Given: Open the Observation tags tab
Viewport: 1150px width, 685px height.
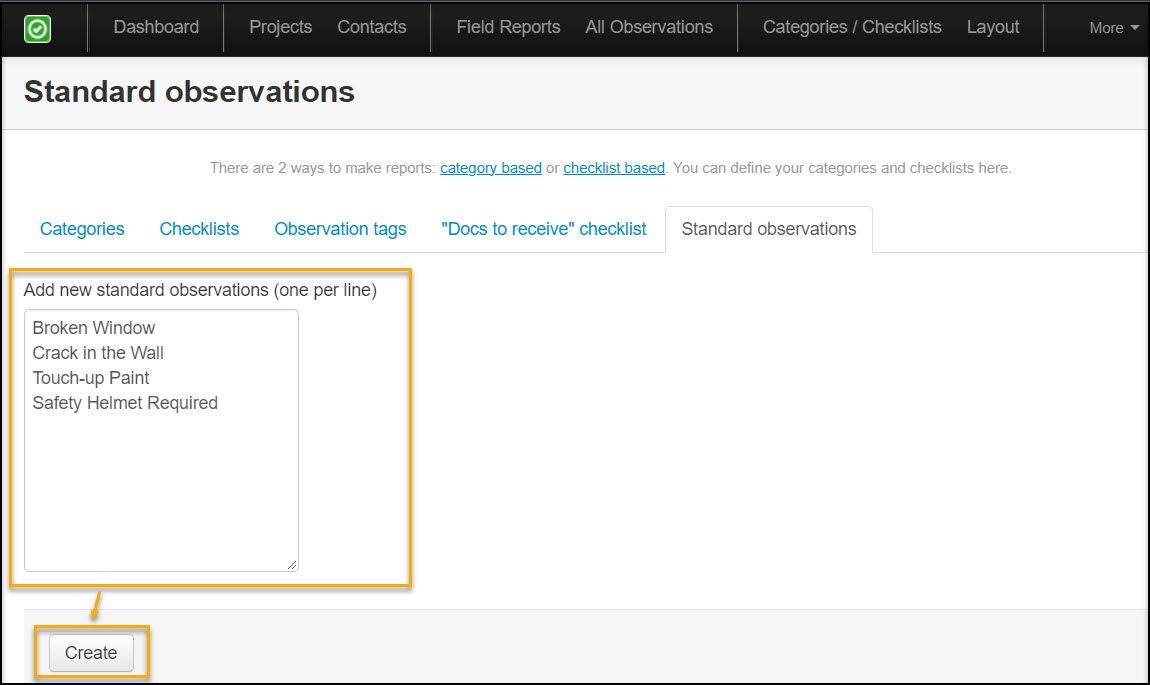Looking at the screenshot, I should [340, 229].
